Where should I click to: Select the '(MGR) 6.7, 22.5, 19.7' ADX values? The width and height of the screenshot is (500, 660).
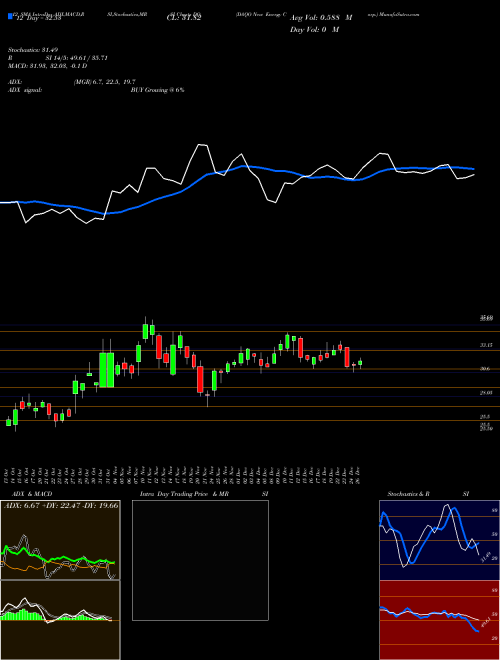[104, 82]
